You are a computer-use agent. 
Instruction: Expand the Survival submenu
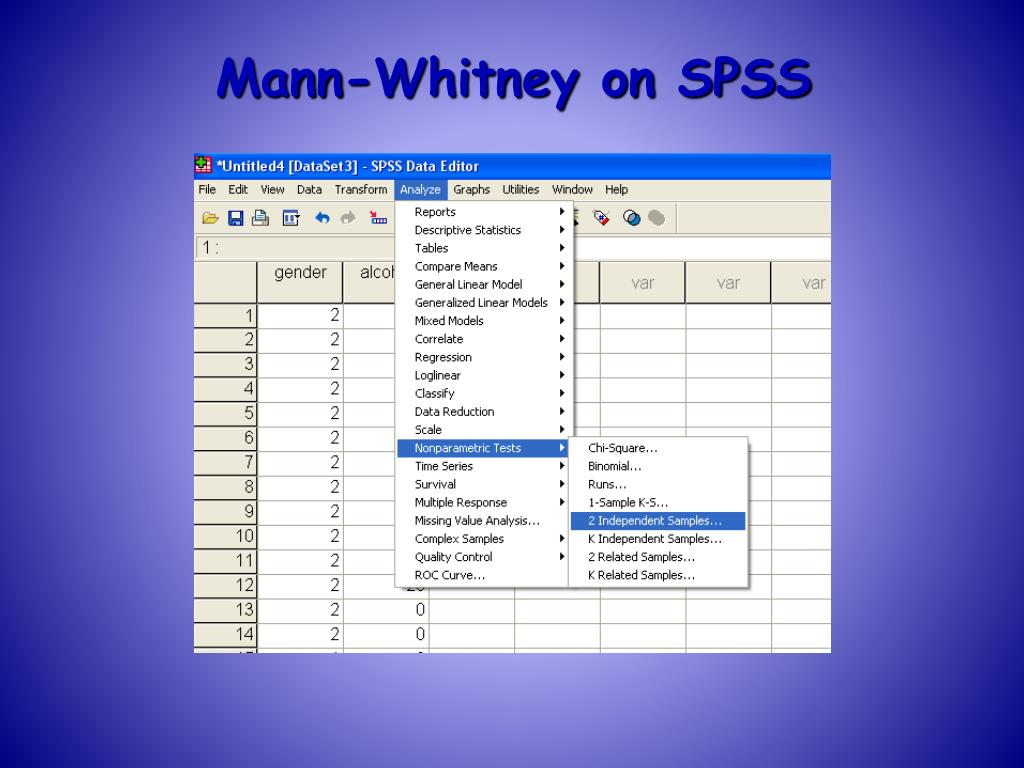tap(484, 485)
